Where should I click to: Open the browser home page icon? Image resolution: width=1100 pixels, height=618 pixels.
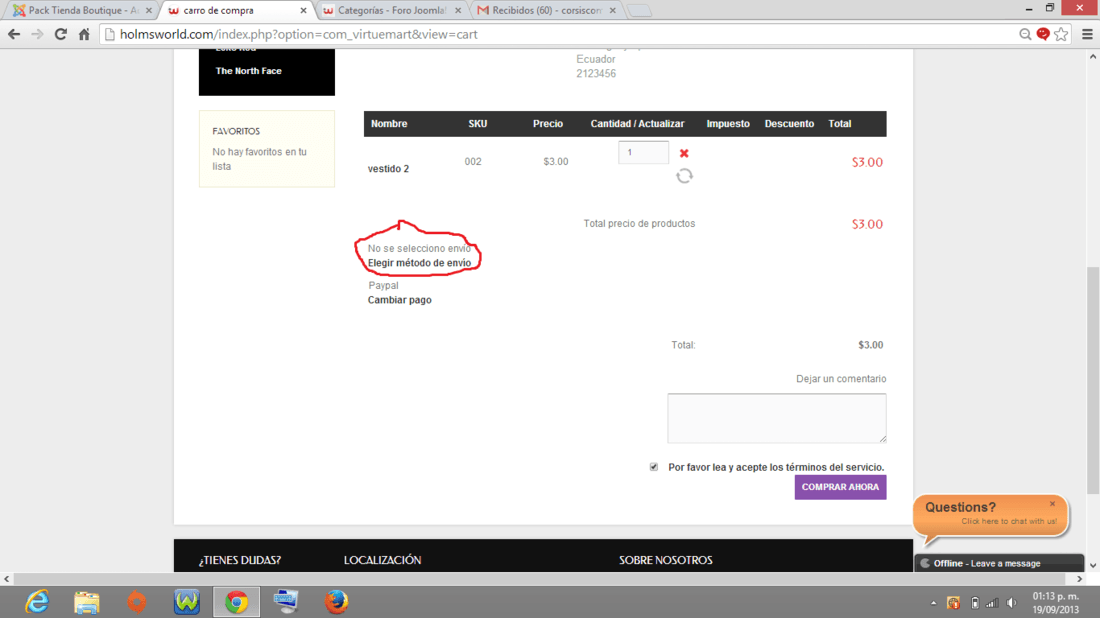(x=84, y=34)
